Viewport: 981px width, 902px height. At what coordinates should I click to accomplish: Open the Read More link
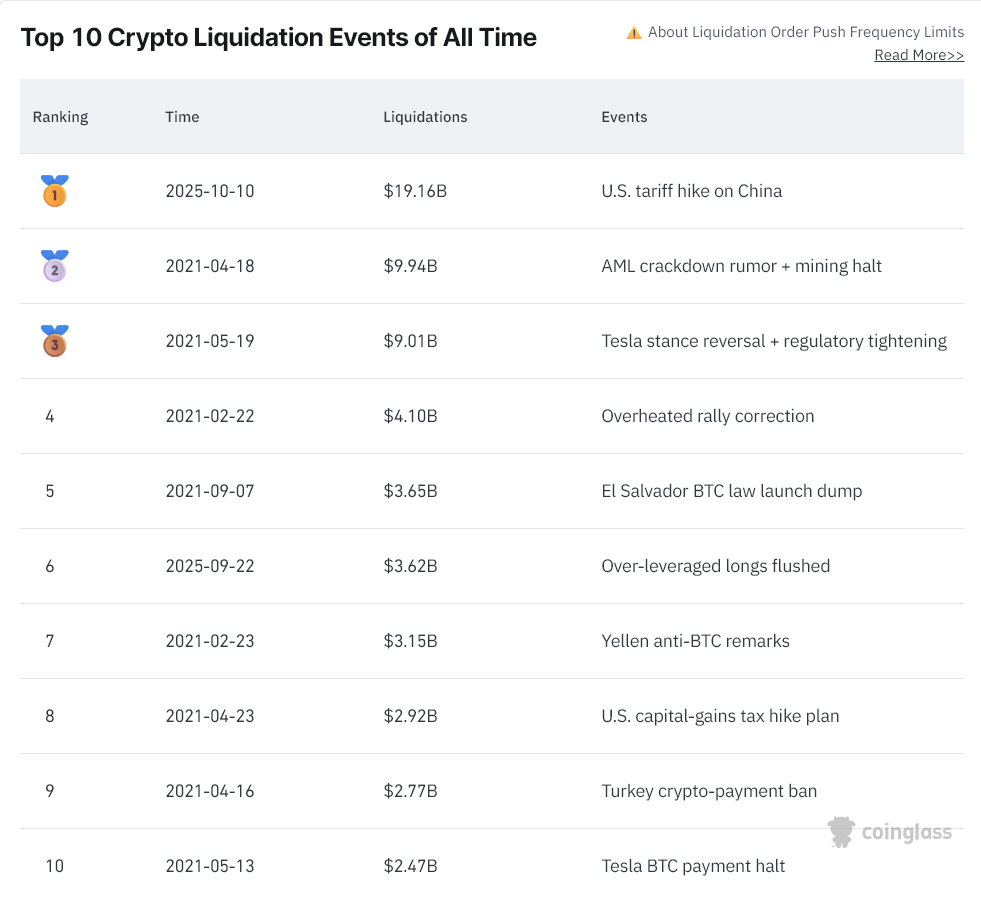coord(918,55)
